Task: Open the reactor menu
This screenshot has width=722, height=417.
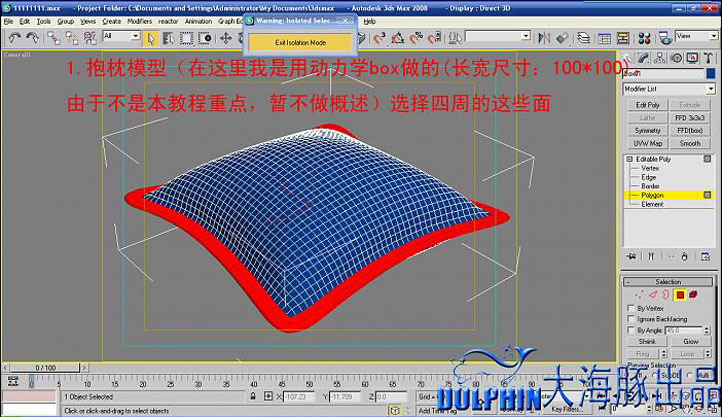Action: (168, 21)
